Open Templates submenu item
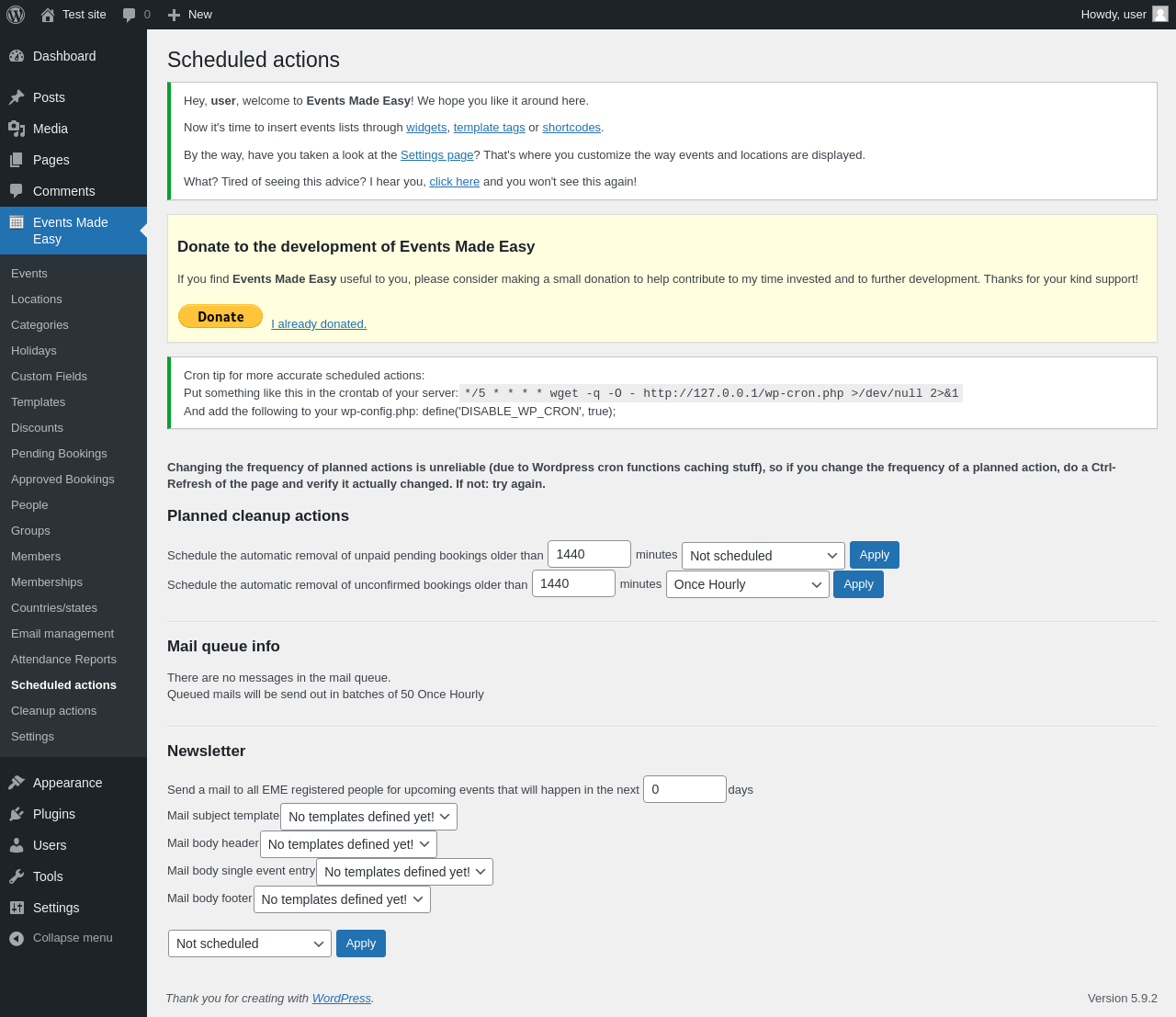This screenshot has width=1176, height=1017. click(x=38, y=402)
